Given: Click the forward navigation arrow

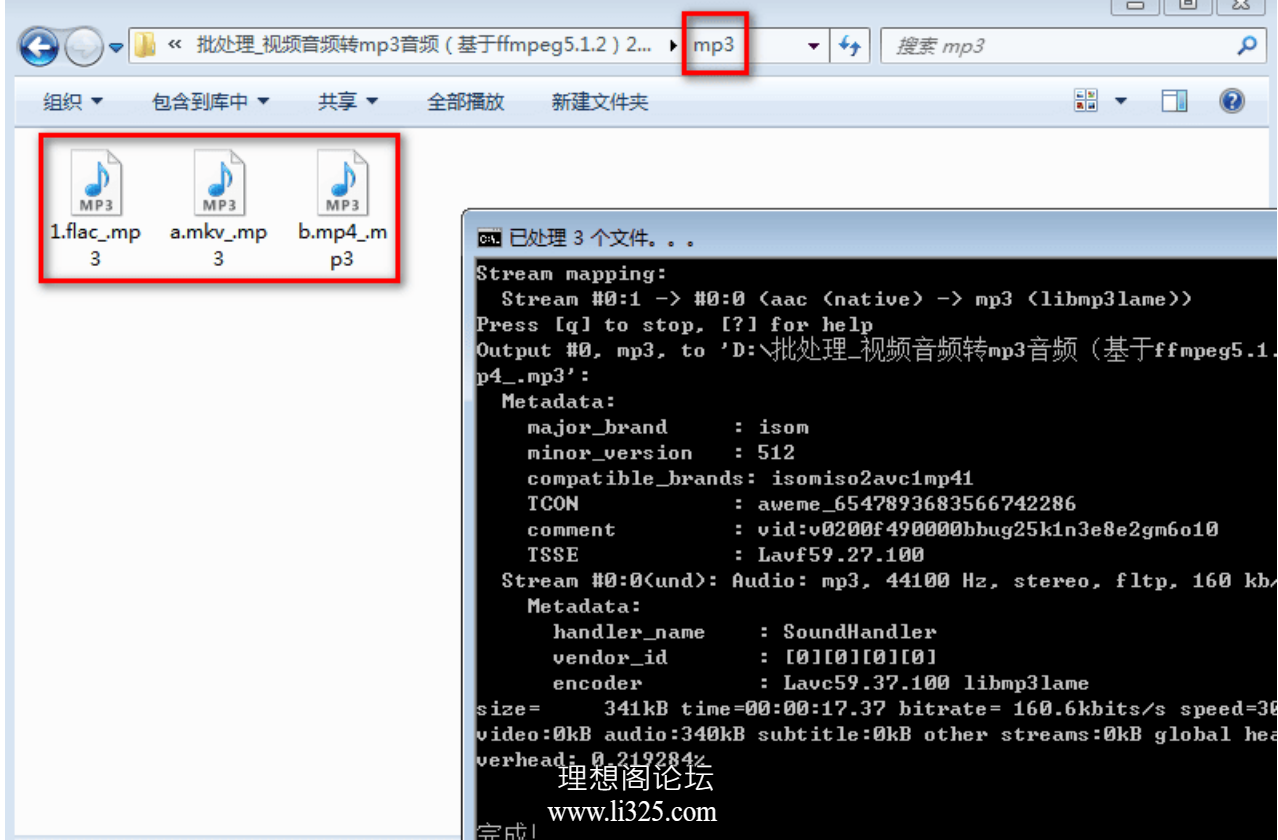Looking at the screenshot, I should point(84,46).
